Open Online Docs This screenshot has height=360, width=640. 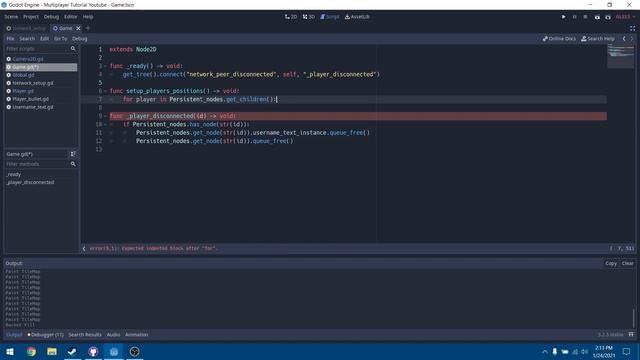[559, 38]
